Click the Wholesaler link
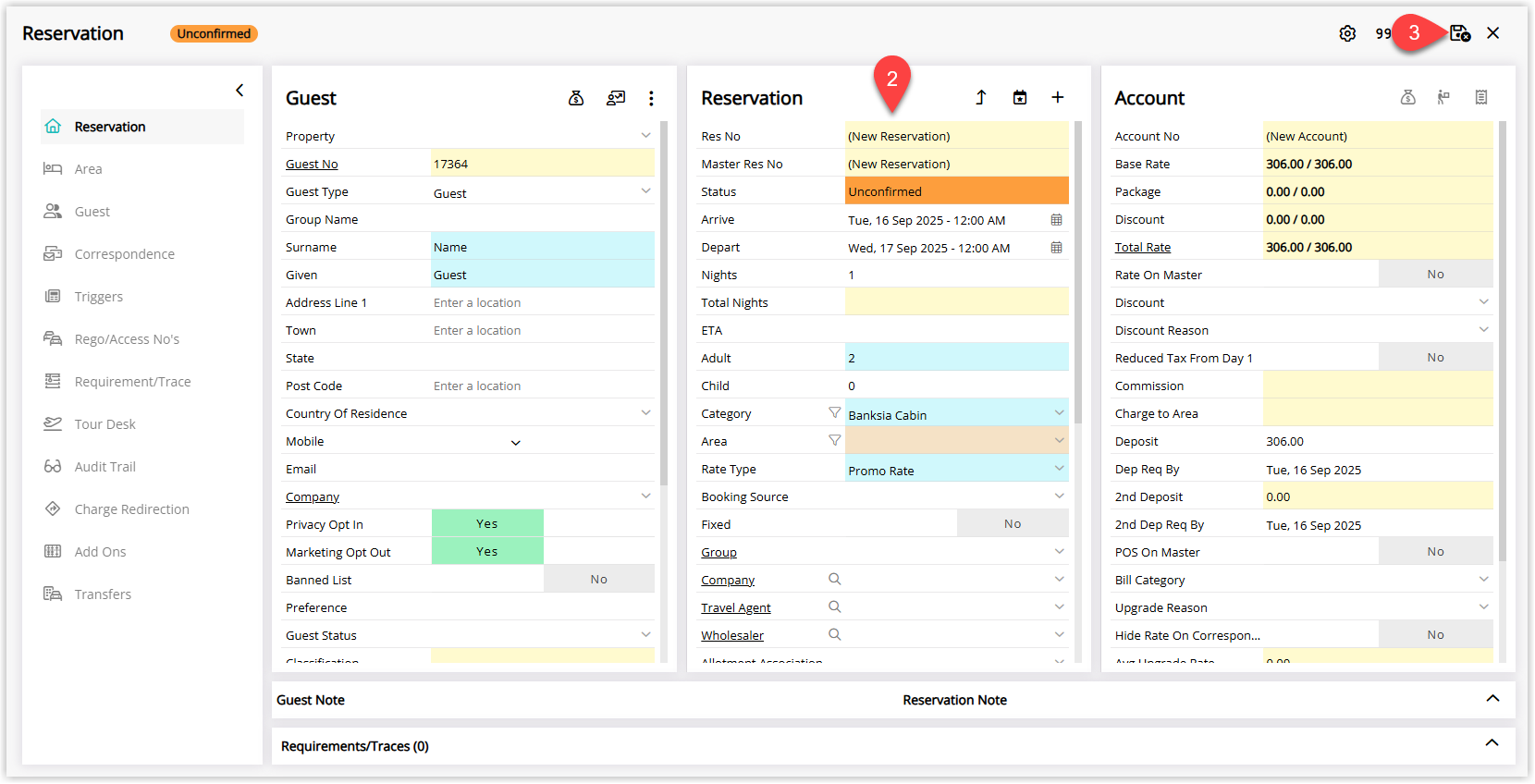 [732, 635]
